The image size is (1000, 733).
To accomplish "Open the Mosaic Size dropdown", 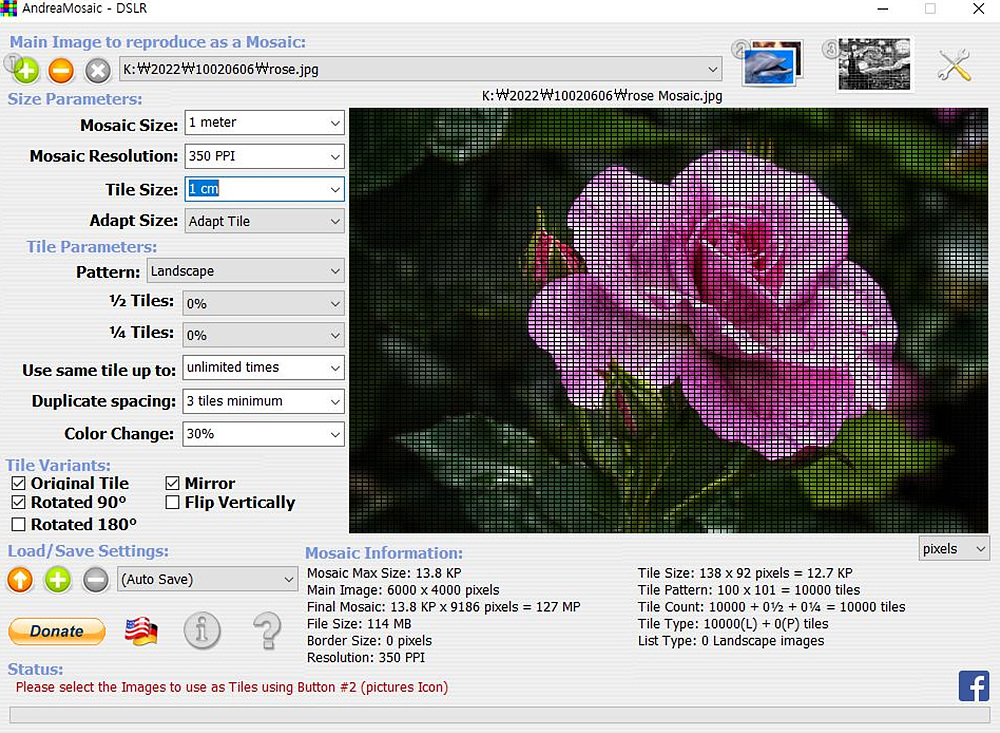I will point(335,123).
